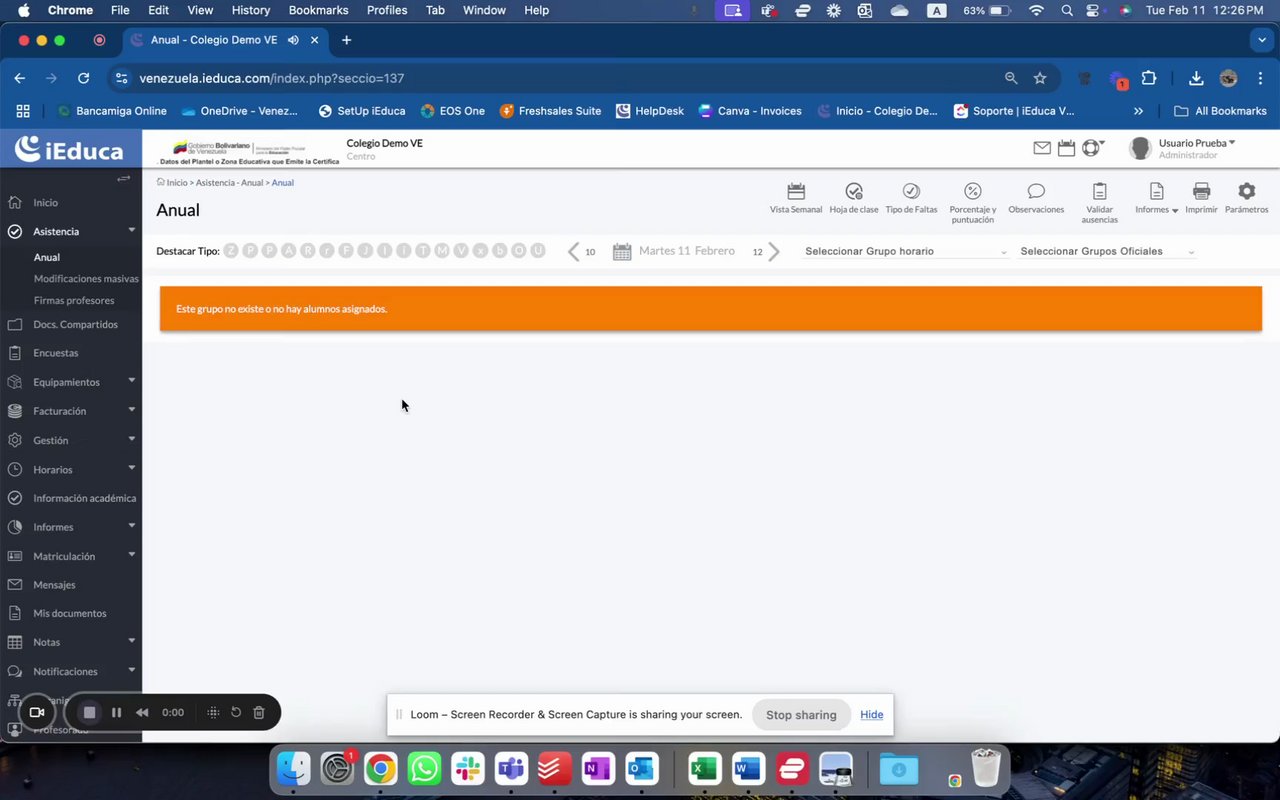This screenshot has width=1280, height=800.
Task: Open Modificaciones masivas
Action: pos(86,279)
